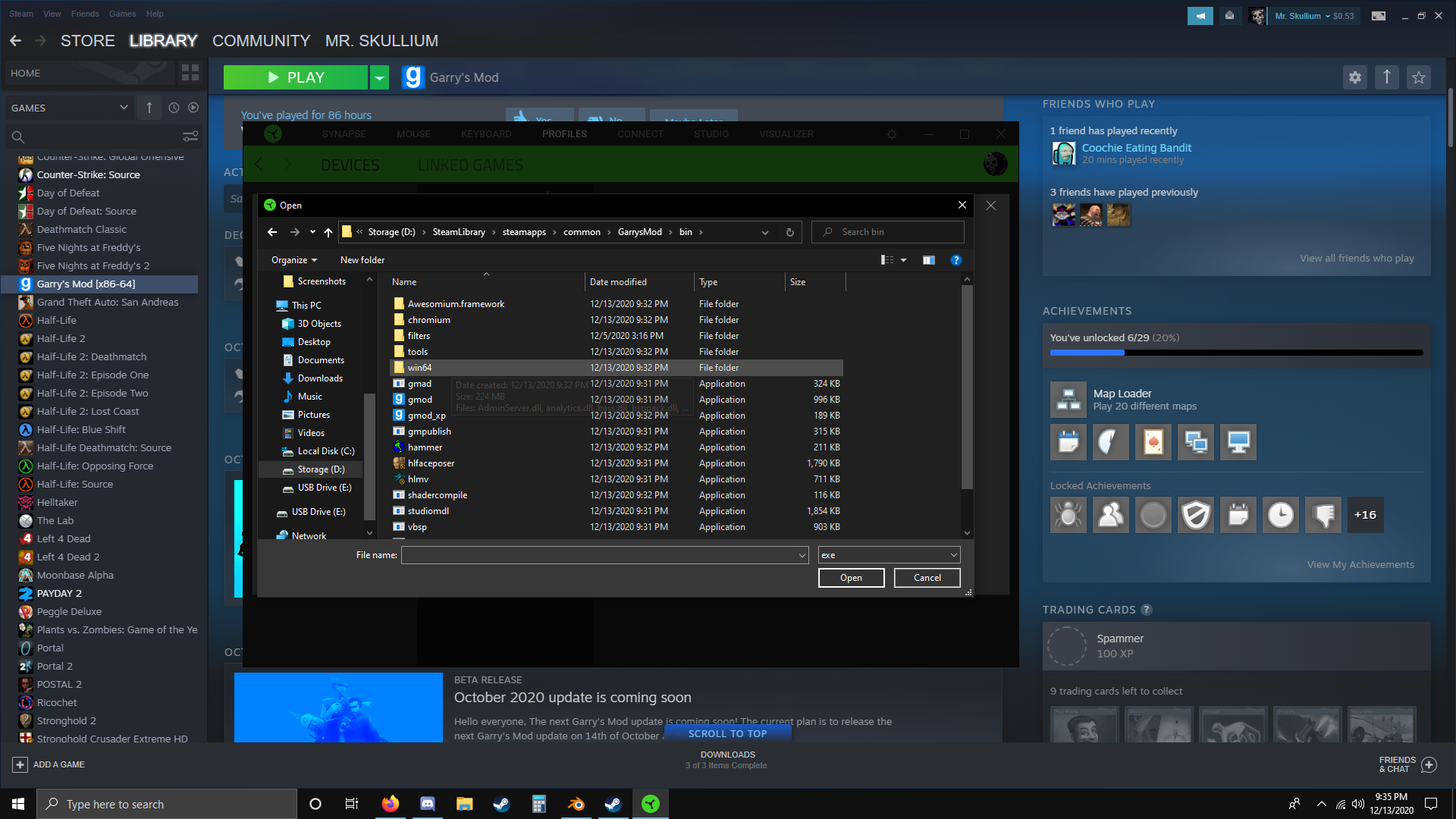
Task: Open the Friends menu in Steam
Action: point(85,14)
